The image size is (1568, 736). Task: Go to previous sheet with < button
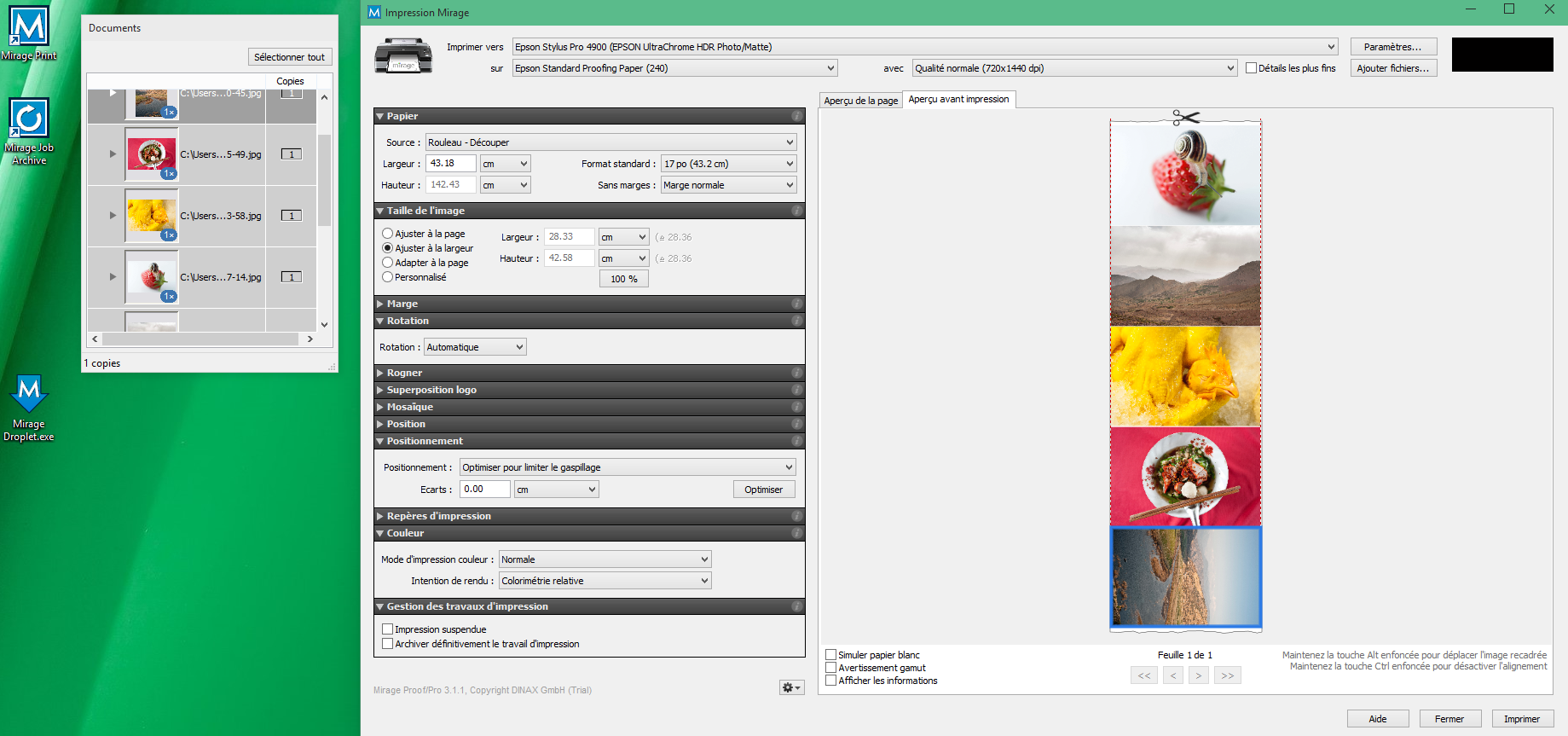click(x=1173, y=675)
